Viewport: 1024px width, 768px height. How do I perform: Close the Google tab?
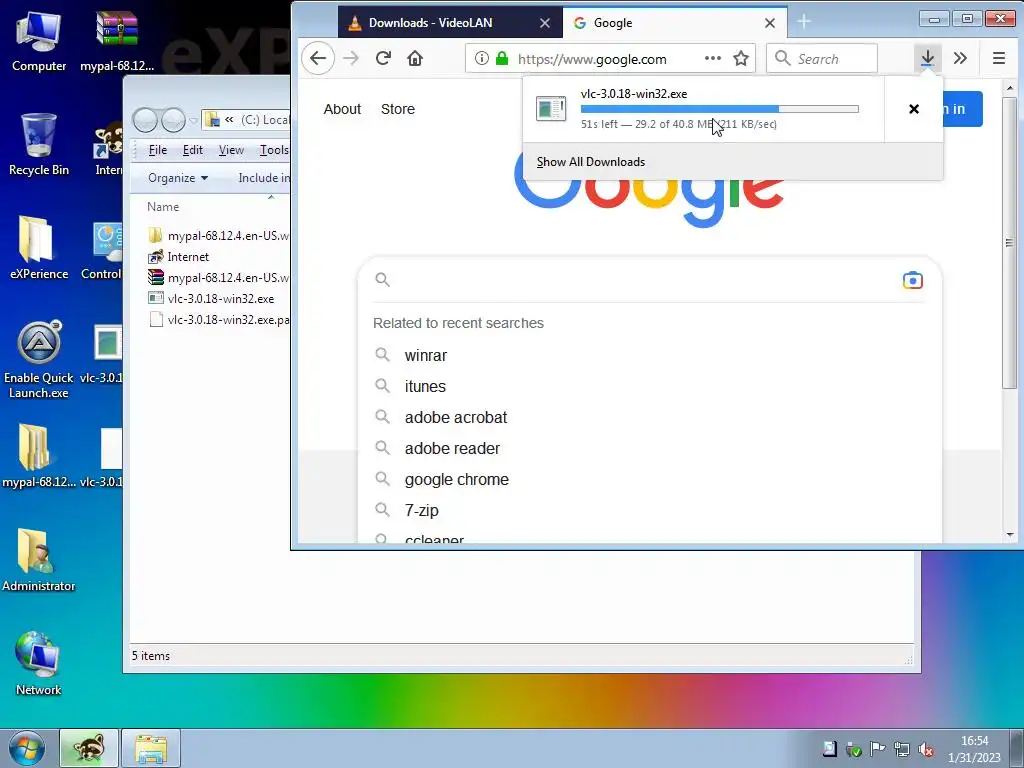pyautogui.click(x=770, y=23)
